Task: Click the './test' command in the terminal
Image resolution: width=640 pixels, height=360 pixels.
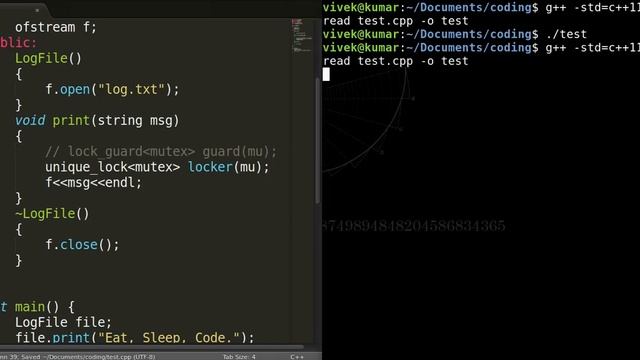Action: pyautogui.click(x=566, y=34)
